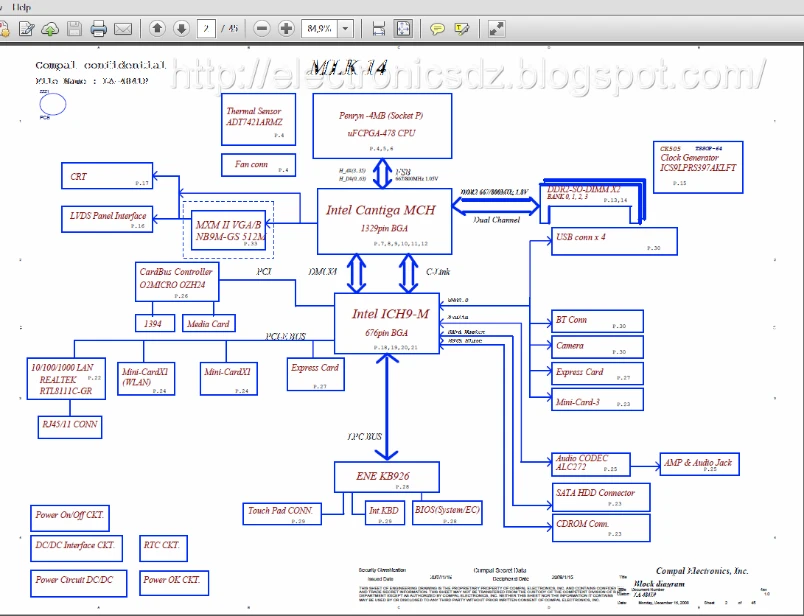Click the 'Penryn -4MB (Socket P)' CPU block

click(x=383, y=126)
